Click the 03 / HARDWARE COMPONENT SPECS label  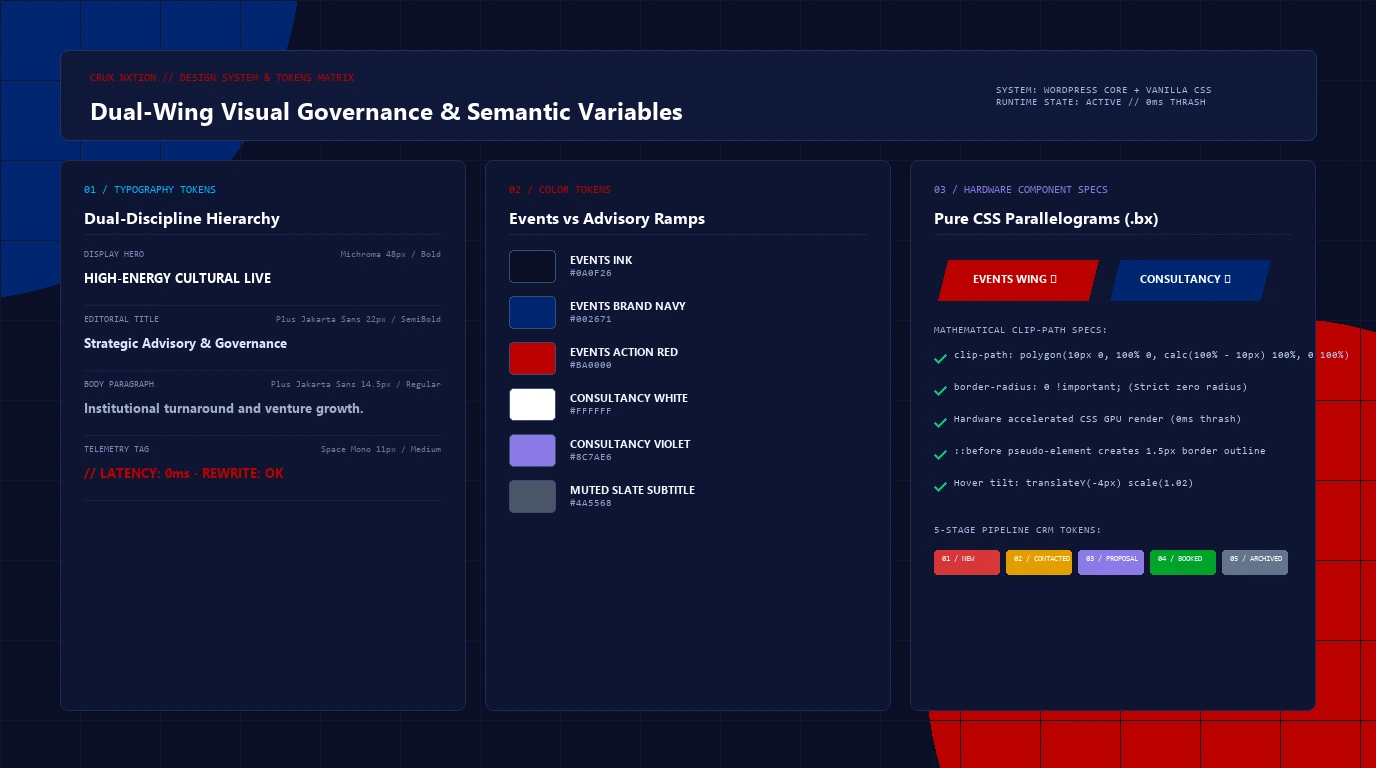click(1021, 190)
